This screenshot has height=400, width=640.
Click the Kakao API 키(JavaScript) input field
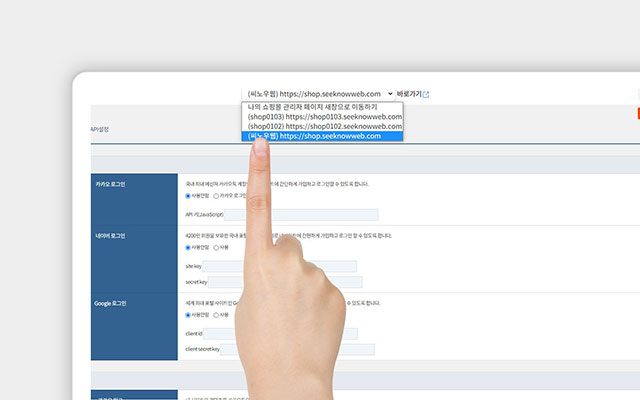[300, 214]
